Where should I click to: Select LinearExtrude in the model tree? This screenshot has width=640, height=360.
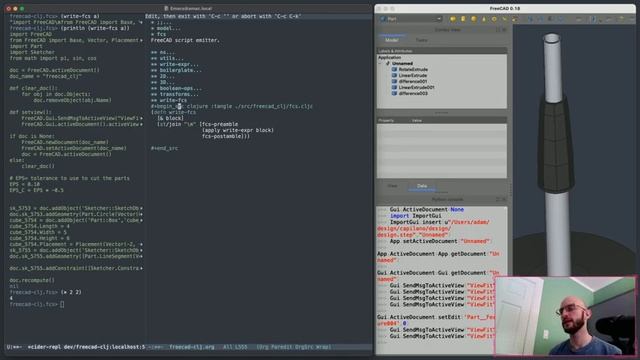tap(413, 75)
